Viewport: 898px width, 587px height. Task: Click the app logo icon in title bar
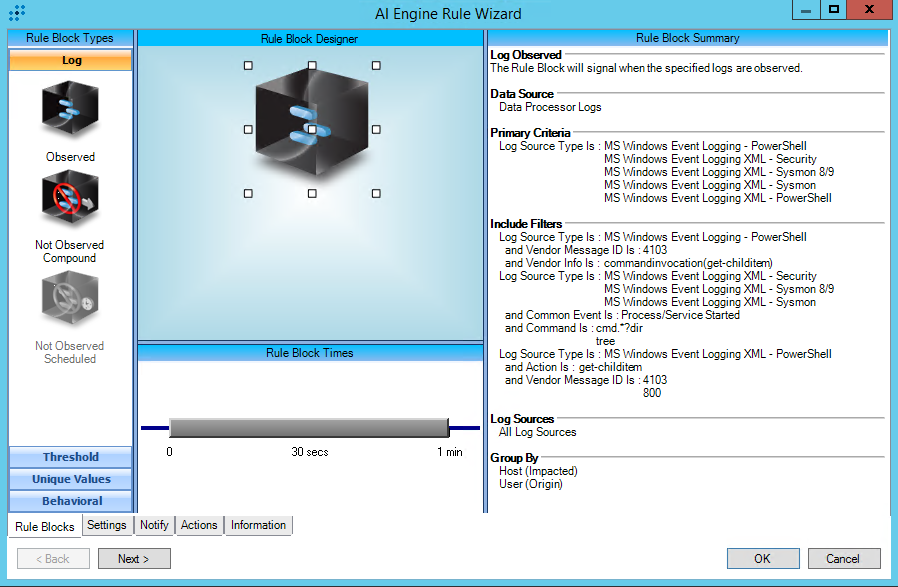pos(16,13)
